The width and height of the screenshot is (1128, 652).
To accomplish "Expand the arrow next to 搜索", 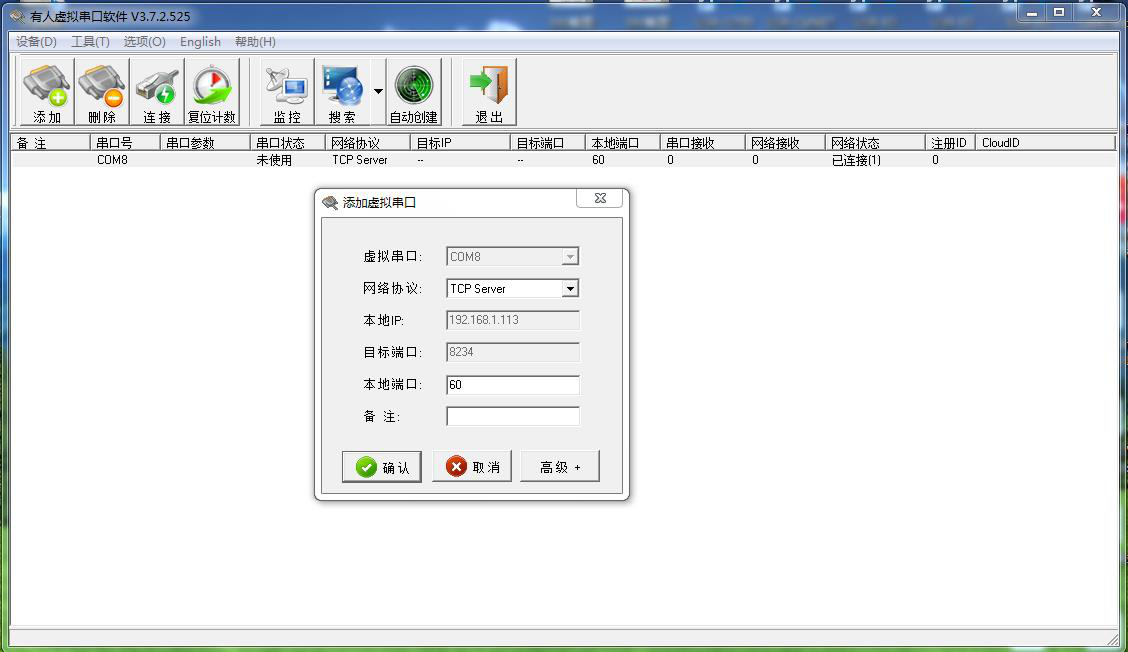I will pos(378,91).
